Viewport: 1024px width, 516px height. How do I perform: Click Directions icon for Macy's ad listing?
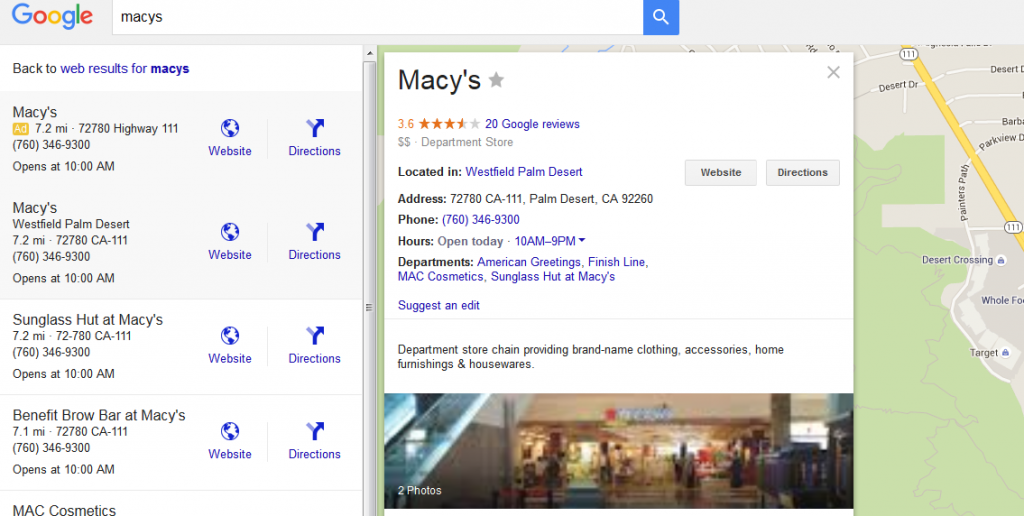point(314,128)
